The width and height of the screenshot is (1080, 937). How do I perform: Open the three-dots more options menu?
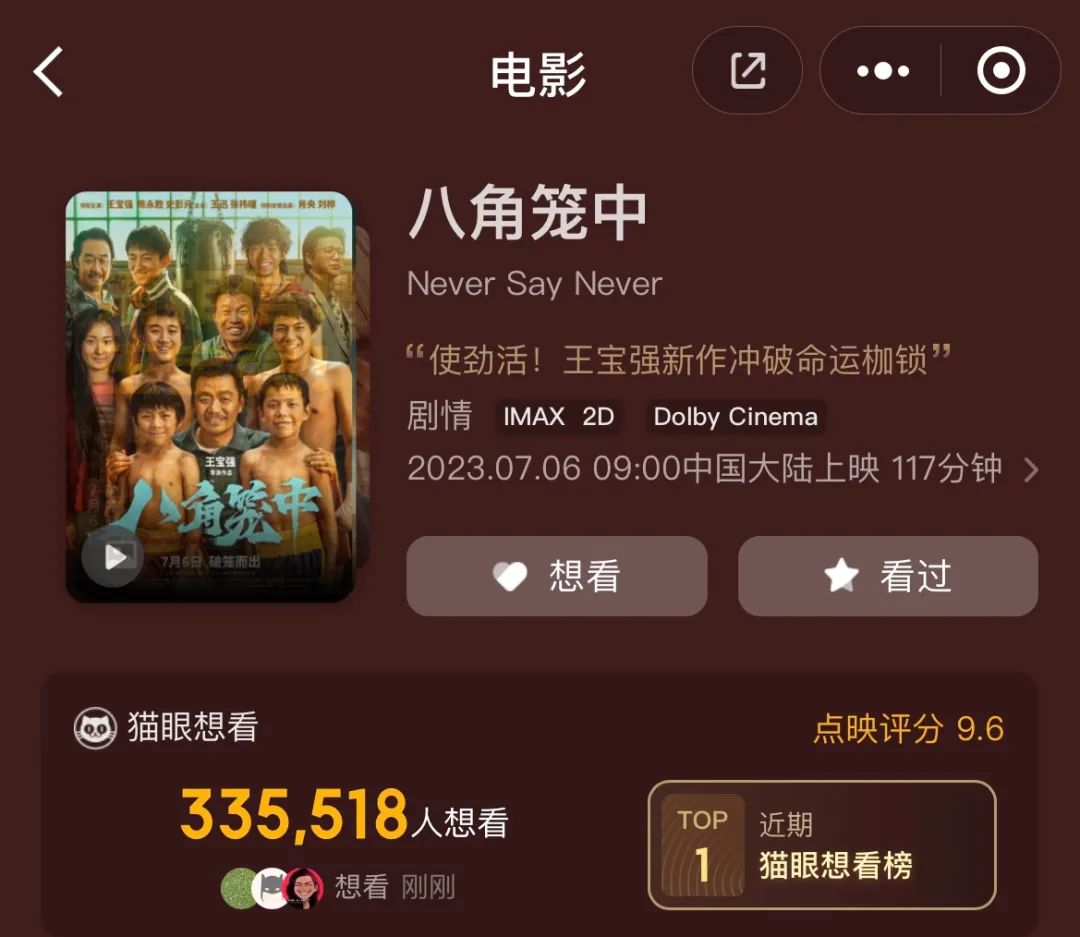point(882,70)
